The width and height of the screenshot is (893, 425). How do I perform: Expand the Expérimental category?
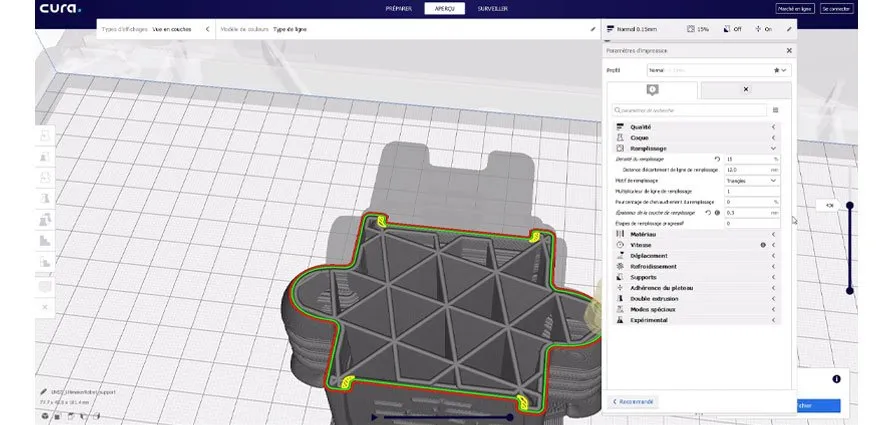[696, 320]
